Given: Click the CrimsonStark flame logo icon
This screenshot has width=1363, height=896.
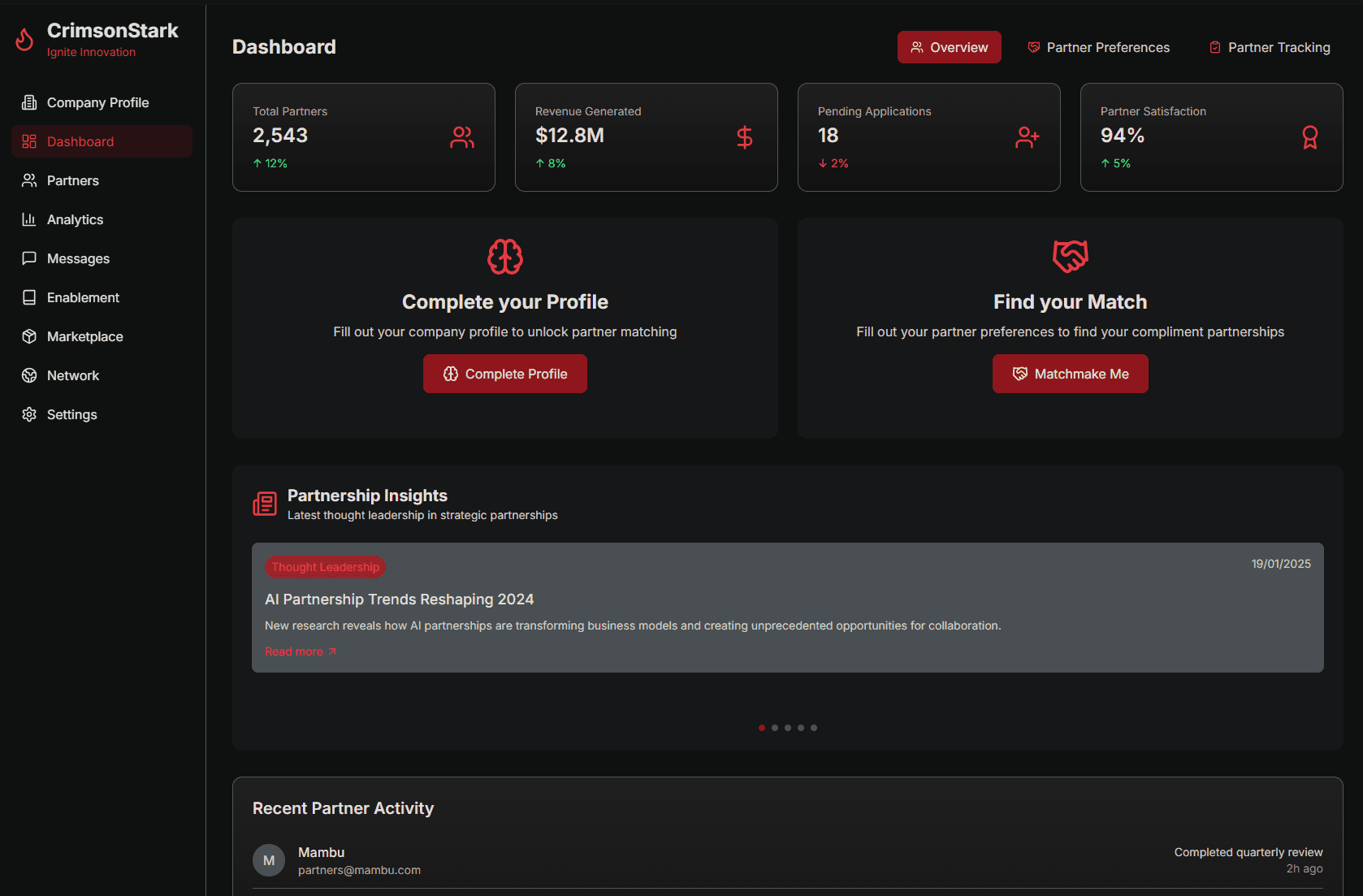Looking at the screenshot, I should pyautogui.click(x=25, y=39).
